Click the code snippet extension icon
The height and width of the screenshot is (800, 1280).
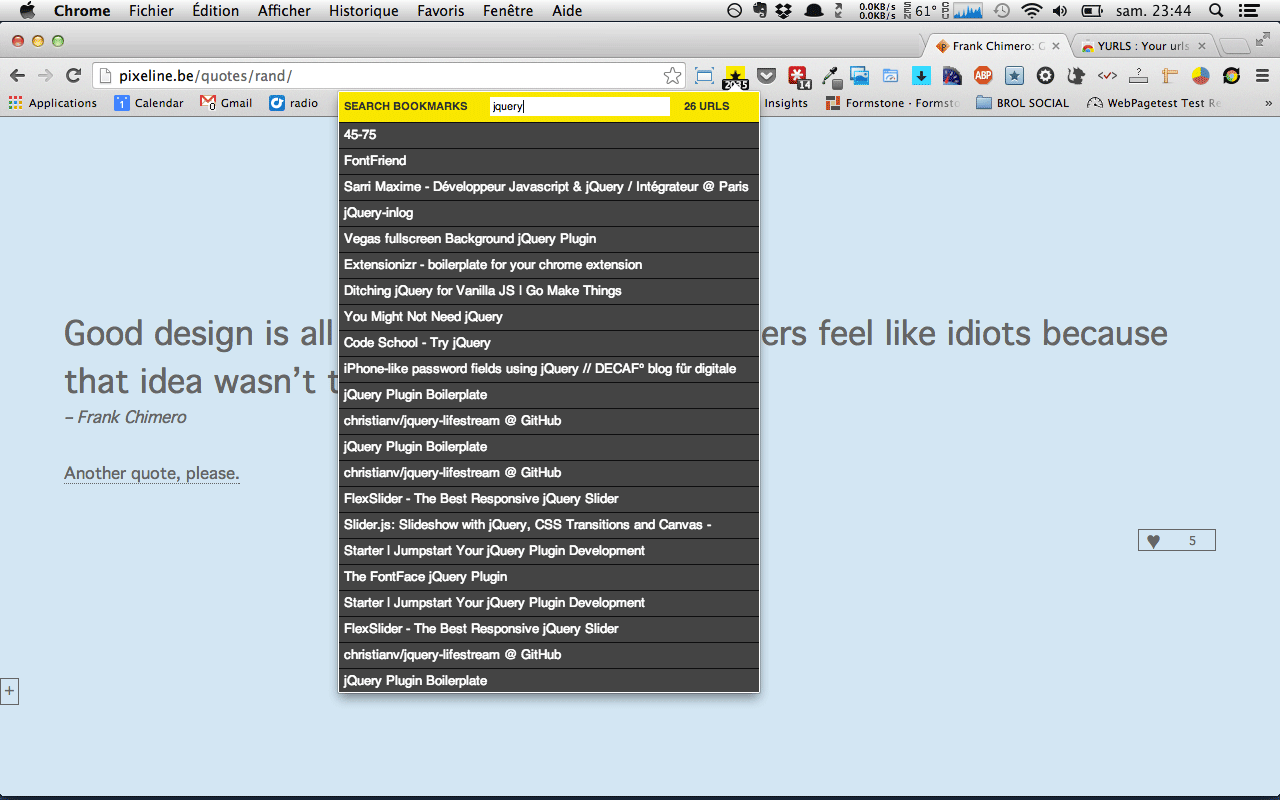point(1107,75)
